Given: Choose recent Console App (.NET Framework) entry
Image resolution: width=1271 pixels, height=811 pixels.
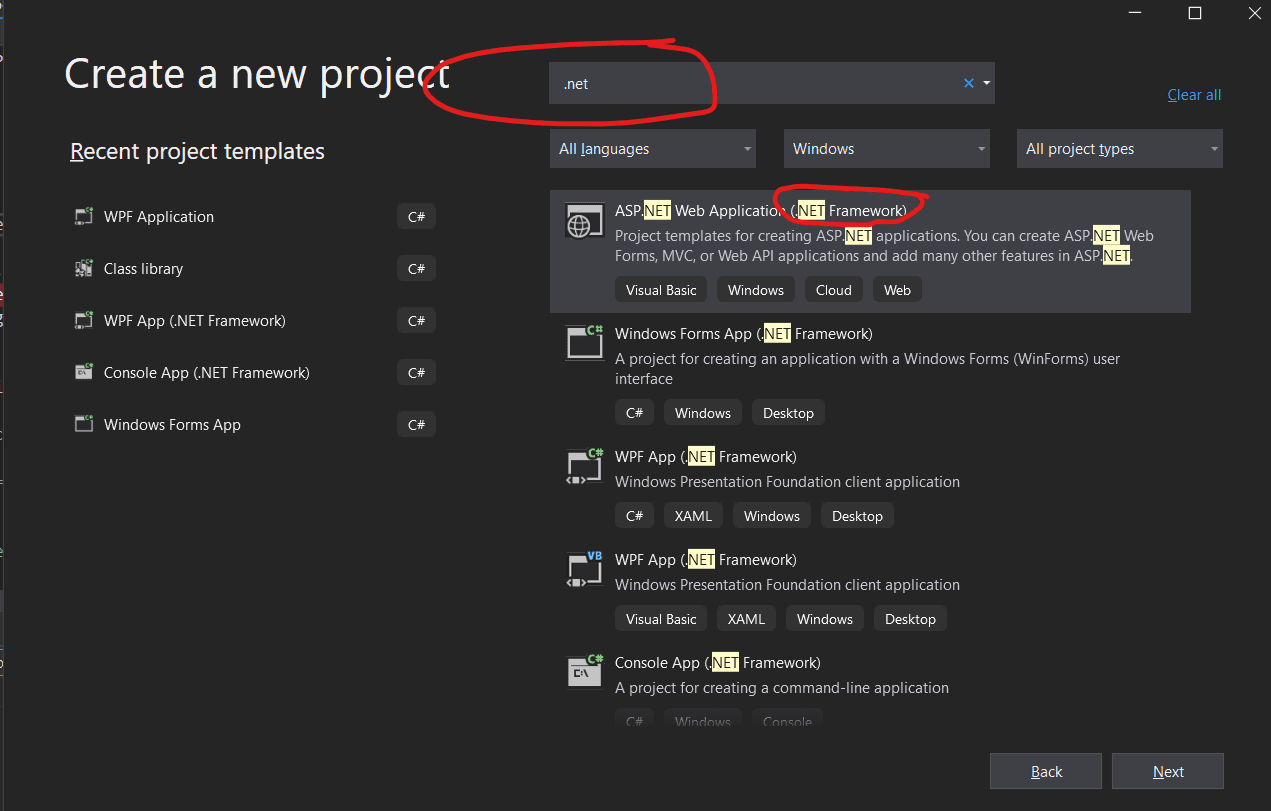Looking at the screenshot, I should click(x=255, y=373).
